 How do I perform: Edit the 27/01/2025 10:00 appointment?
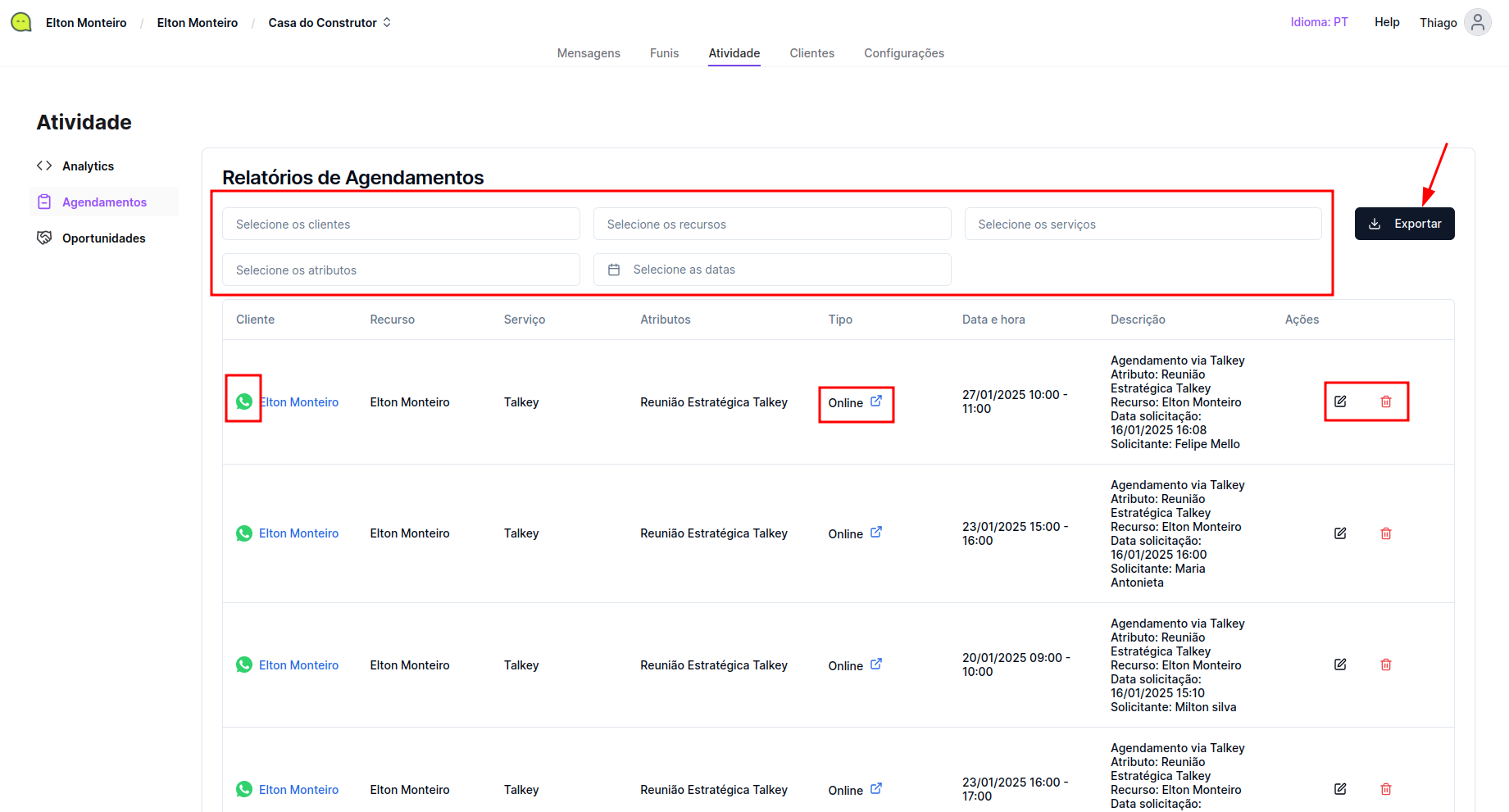pyautogui.click(x=1340, y=401)
